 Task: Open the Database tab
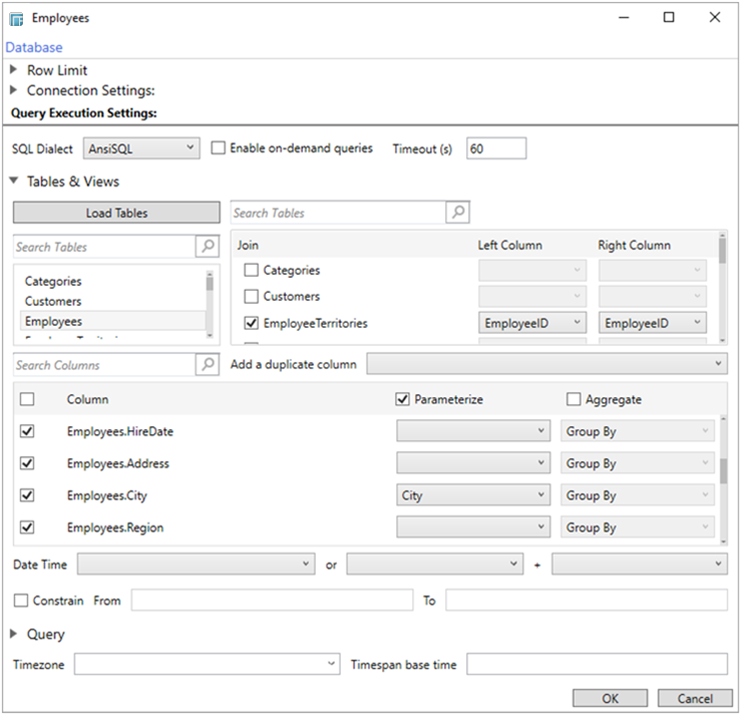click(x=34, y=47)
